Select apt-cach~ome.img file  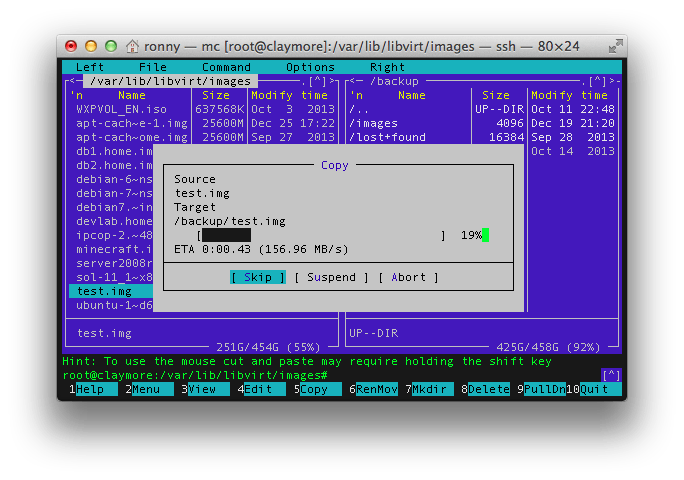[132, 137]
